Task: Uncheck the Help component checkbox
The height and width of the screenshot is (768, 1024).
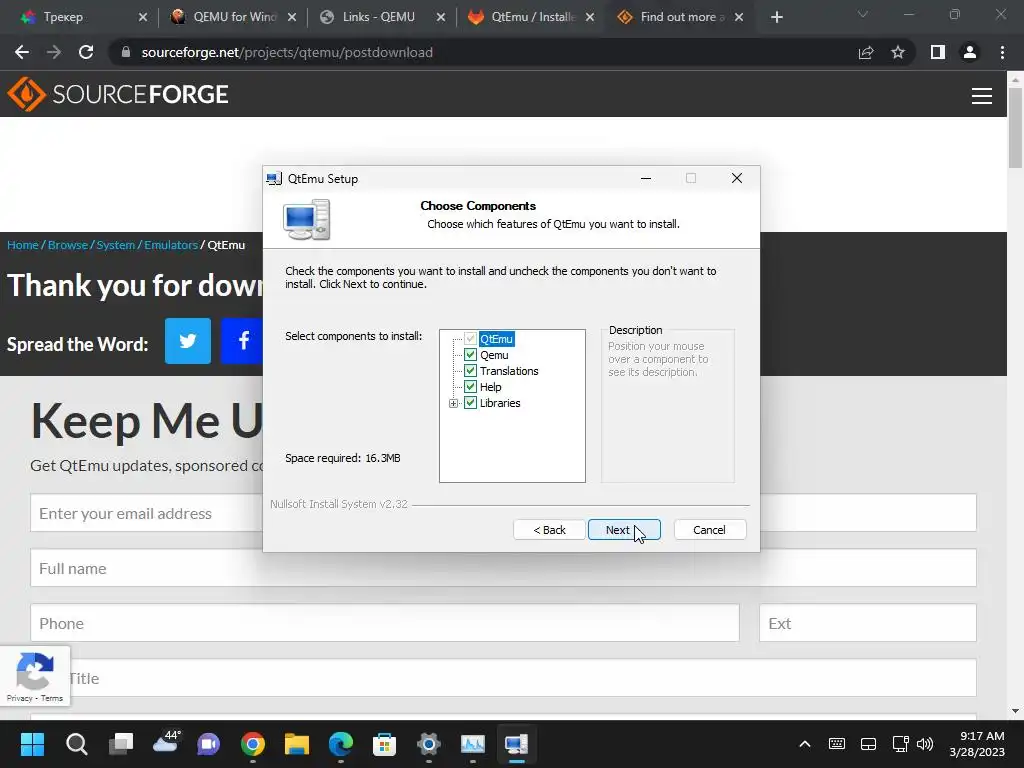Action: coord(470,387)
